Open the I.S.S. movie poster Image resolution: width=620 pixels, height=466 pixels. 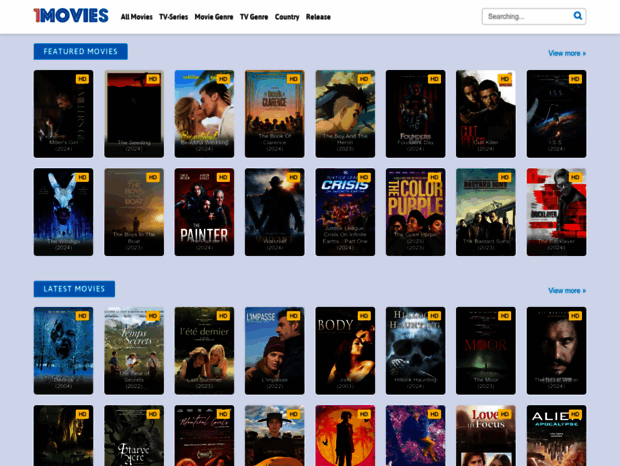point(556,114)
